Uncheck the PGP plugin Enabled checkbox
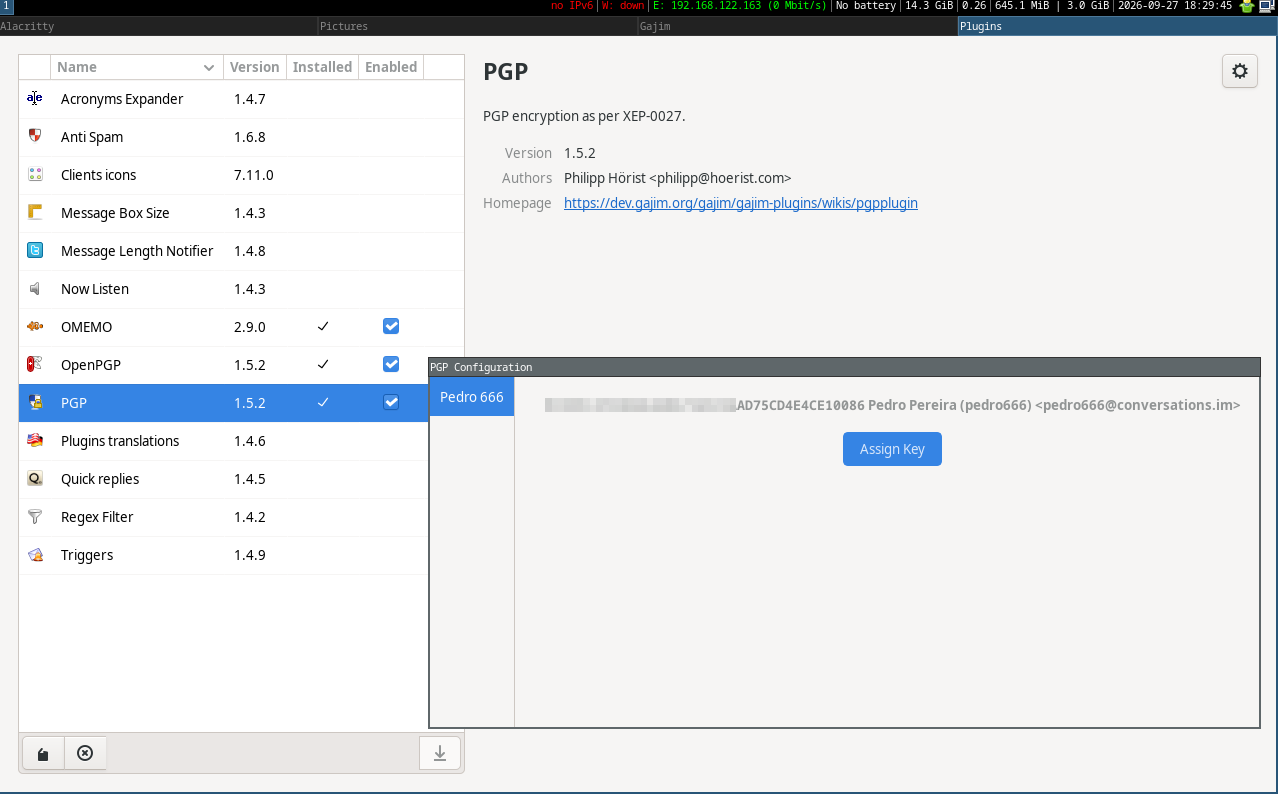 click(391, 402)
